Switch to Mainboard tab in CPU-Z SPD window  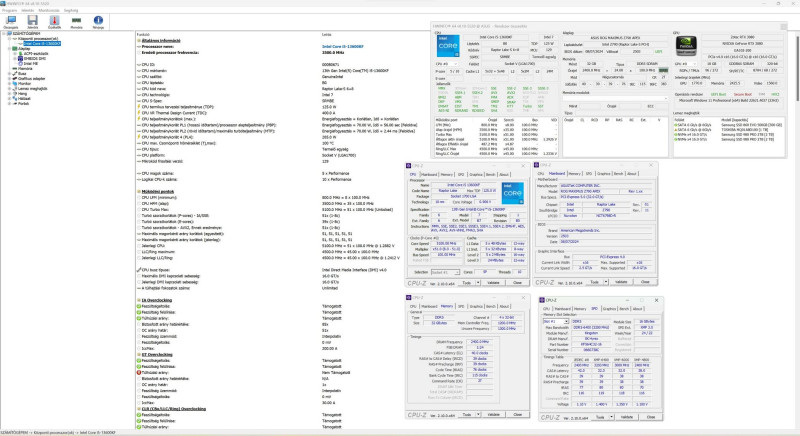[x=562, y=309]
